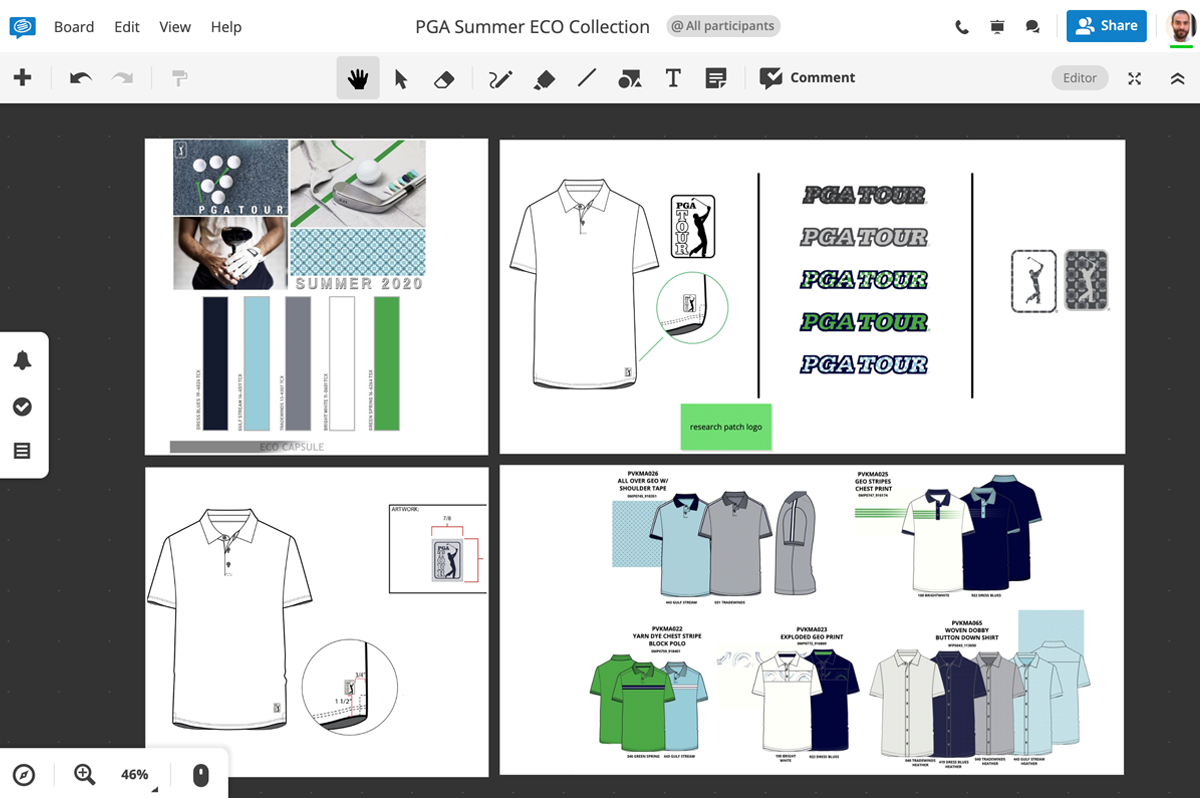Click the dress blues navy color swatch

(x=215, y=364)
